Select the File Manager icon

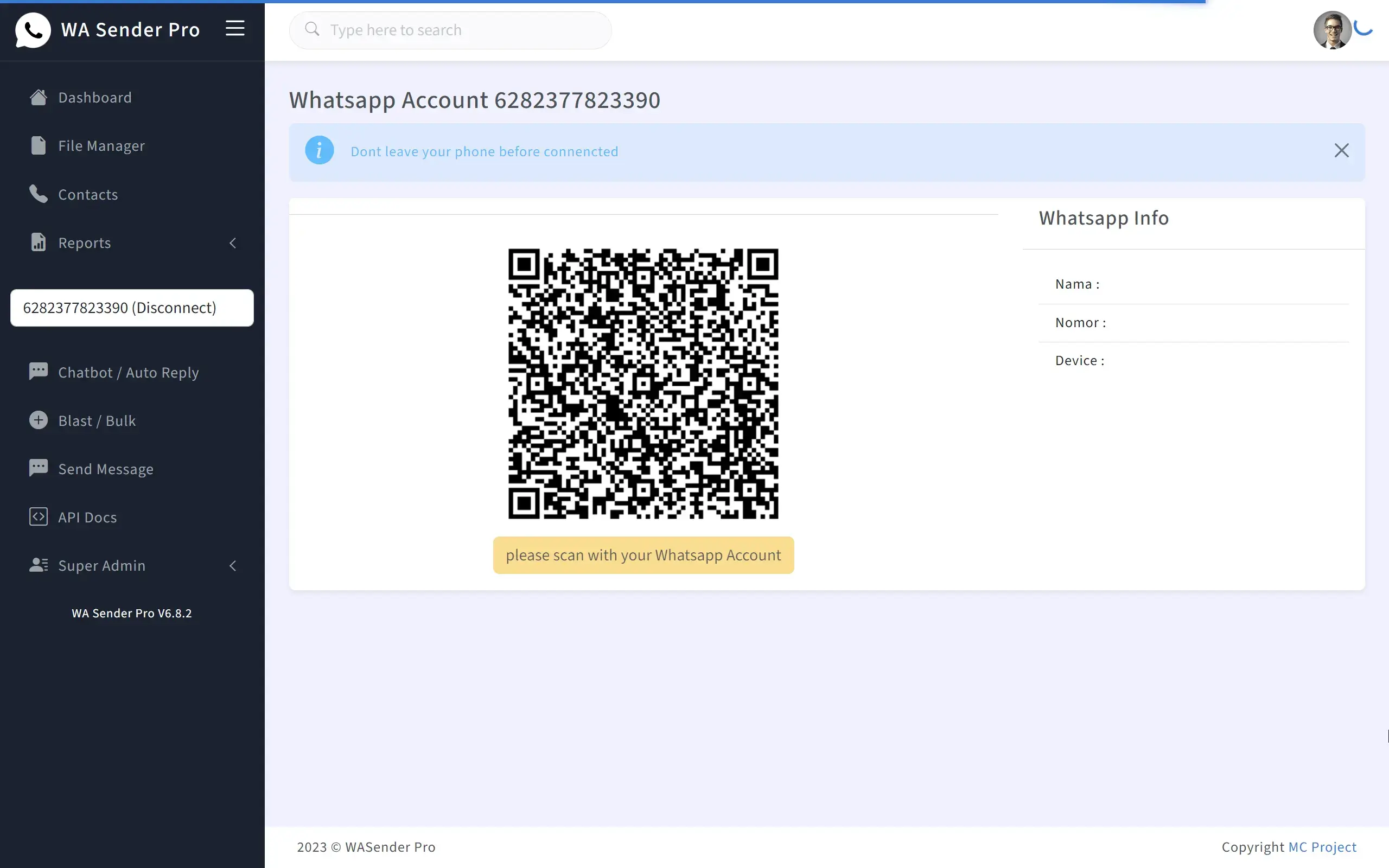tap(39, 145)
